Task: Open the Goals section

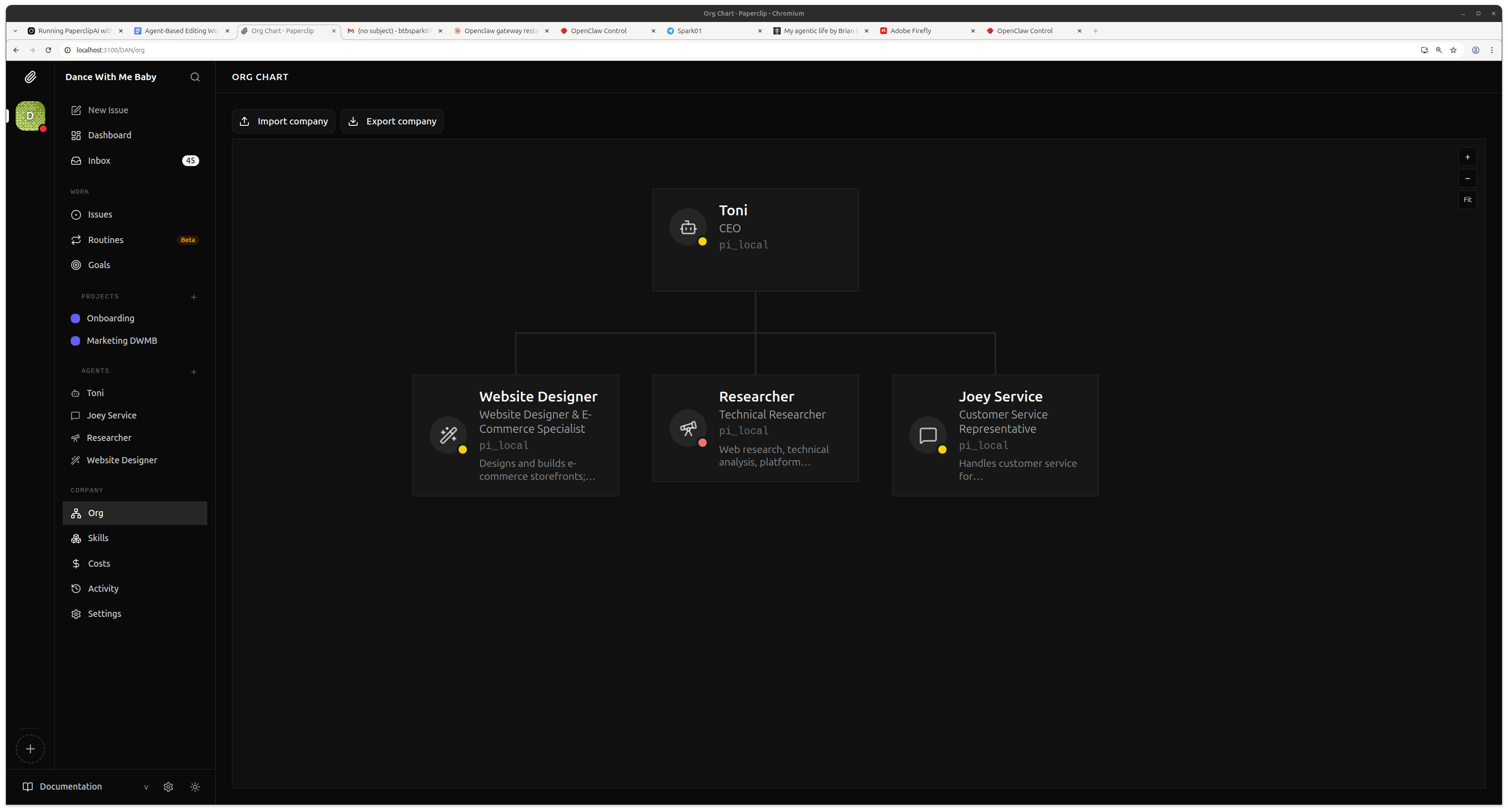Action: (x=98, y=265)
